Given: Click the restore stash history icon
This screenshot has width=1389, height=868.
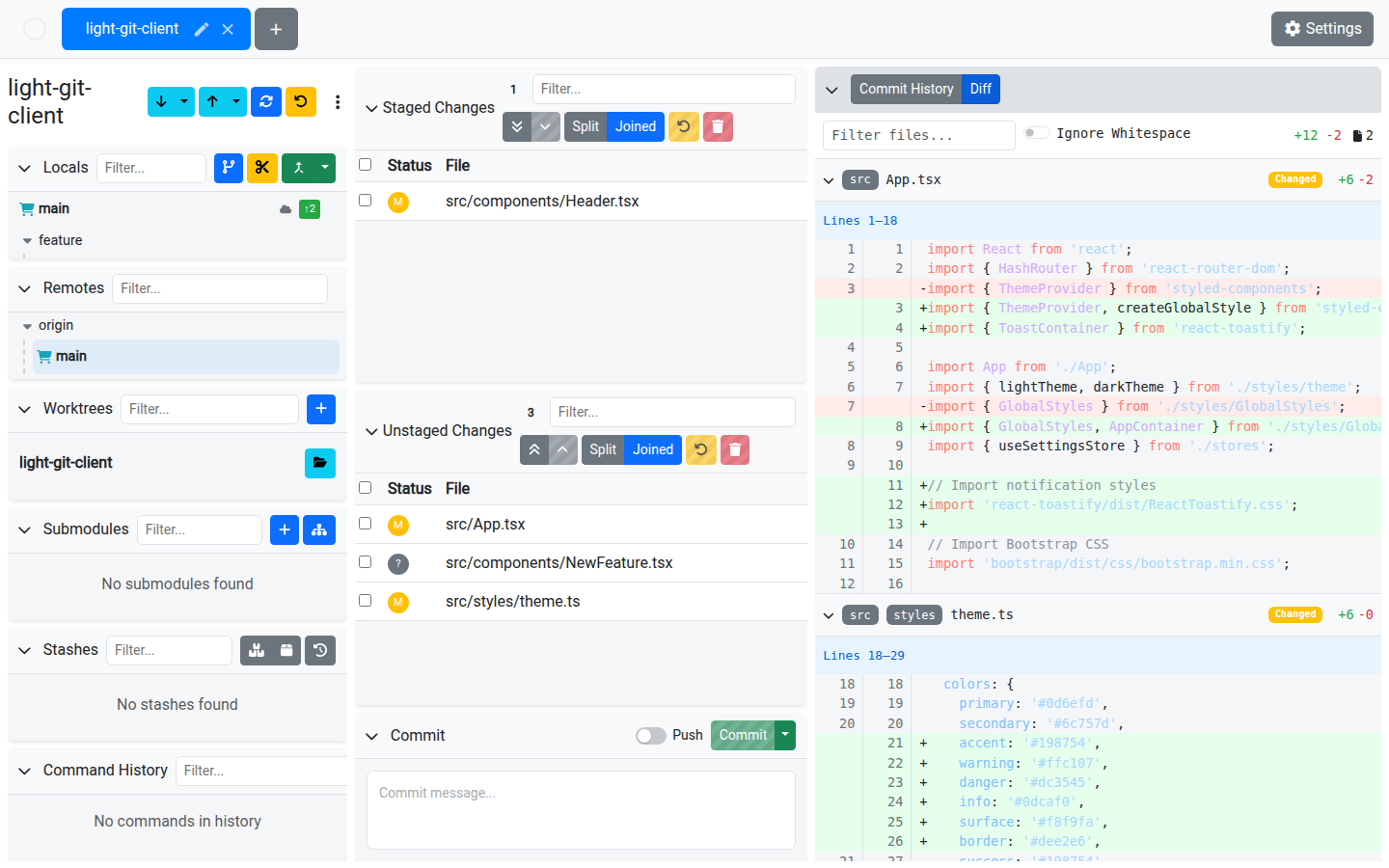Looking at the screenshot, I should (x=320, y=650).
